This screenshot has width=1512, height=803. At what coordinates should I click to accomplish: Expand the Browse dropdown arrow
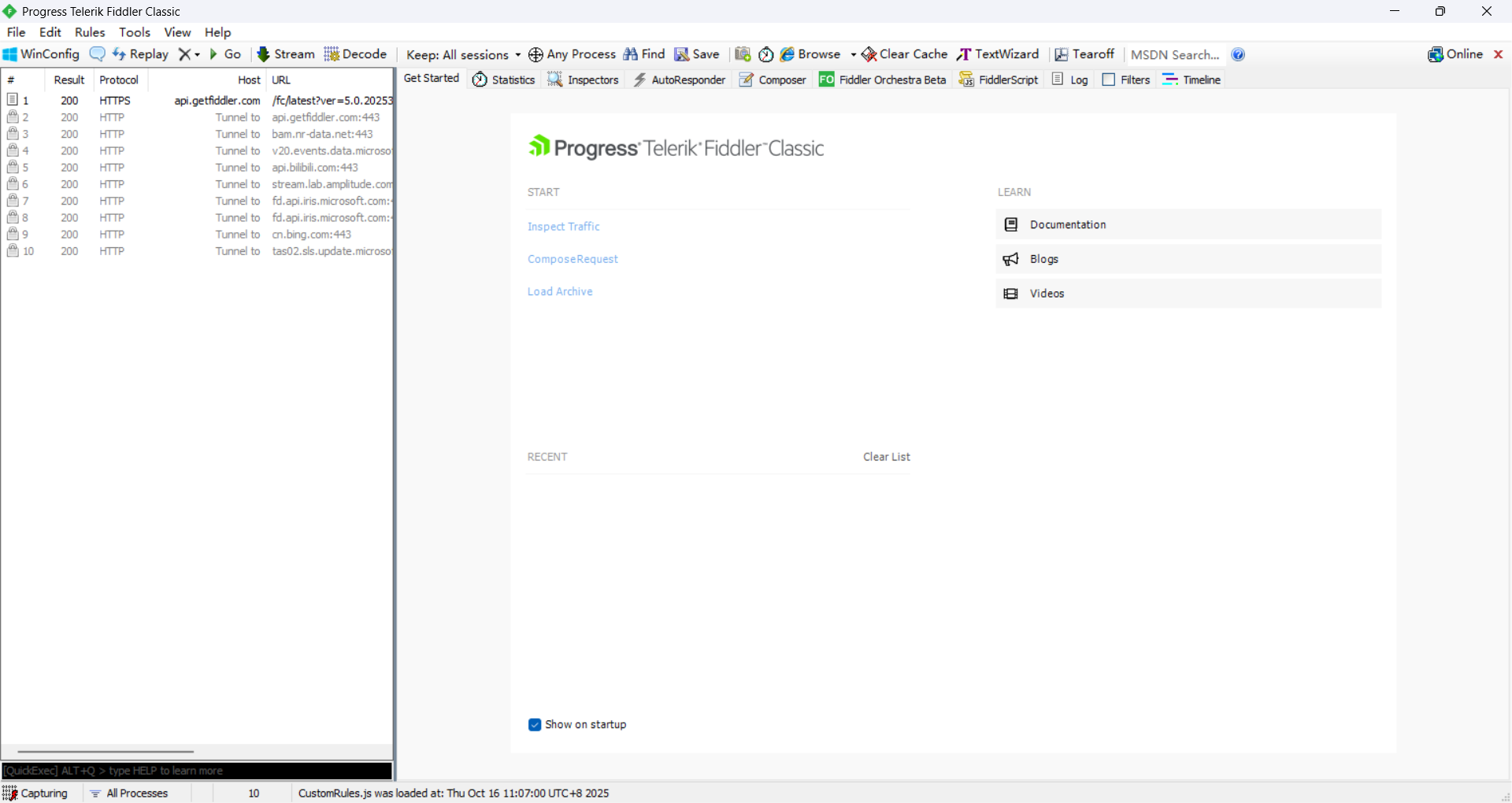coord(853,55)
